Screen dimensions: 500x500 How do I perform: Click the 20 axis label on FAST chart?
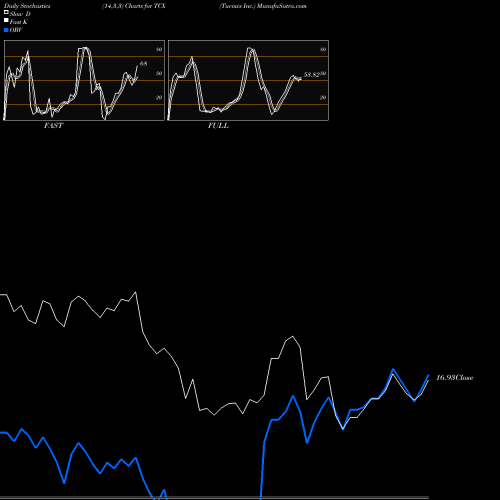coord(159,97)
